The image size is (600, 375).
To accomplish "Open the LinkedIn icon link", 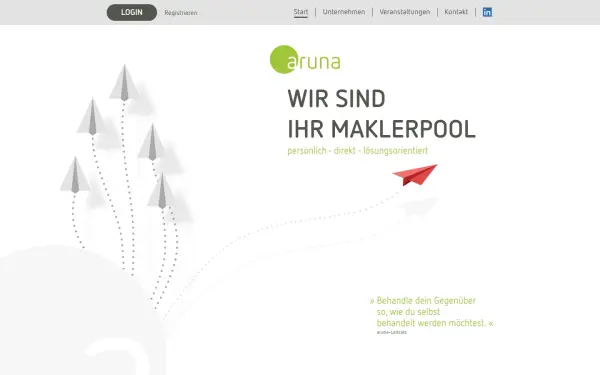I will [487, 12].
